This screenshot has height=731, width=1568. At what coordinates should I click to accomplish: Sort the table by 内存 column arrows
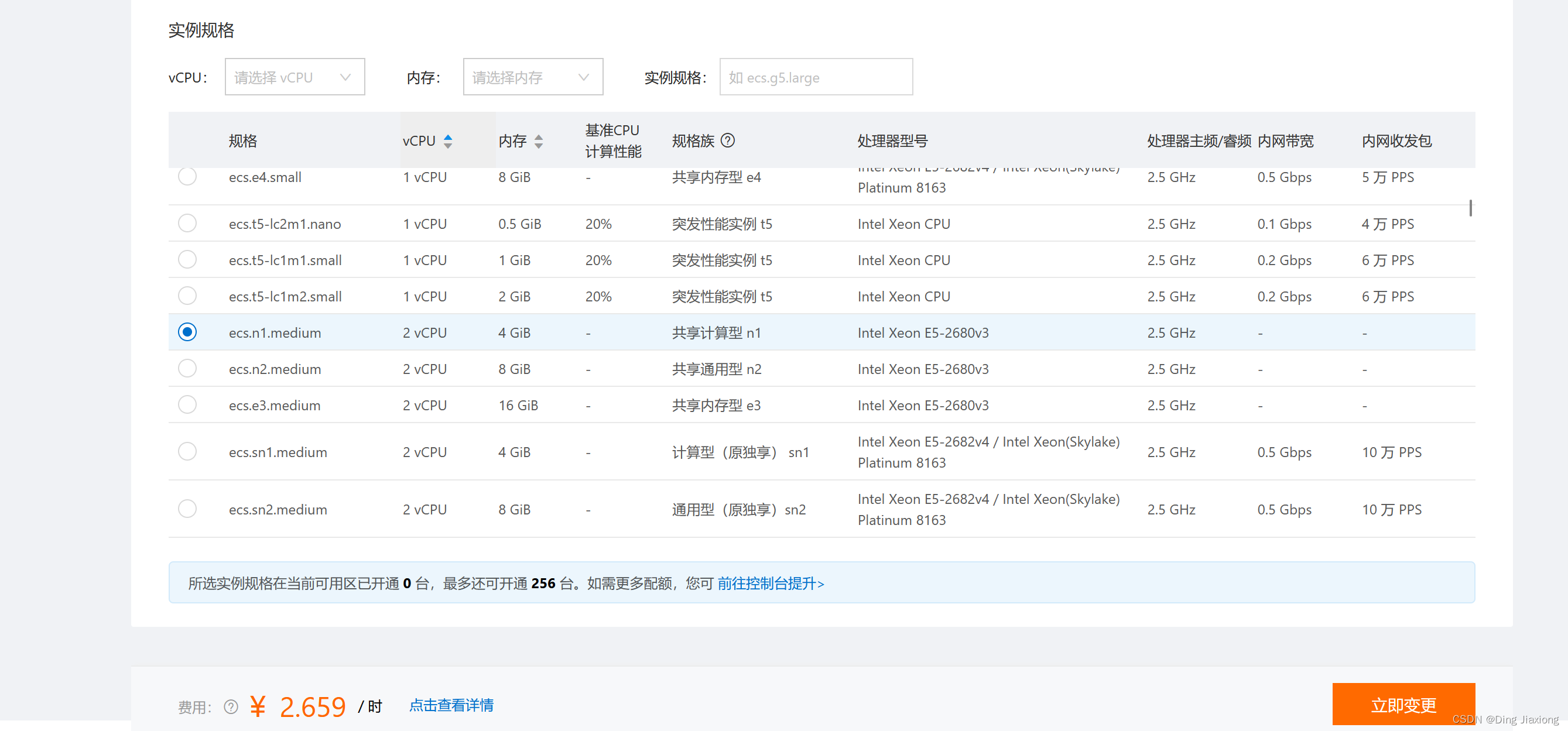[x=539, y=141]
